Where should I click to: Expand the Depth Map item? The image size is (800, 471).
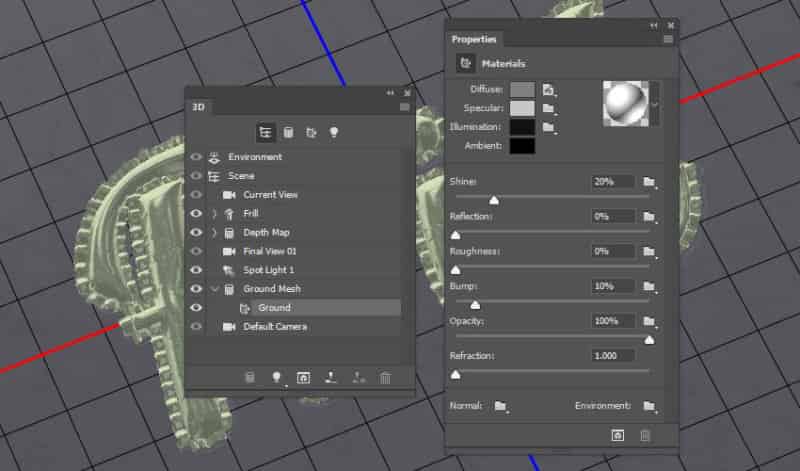pyautogui.click(x=214, y=232)
